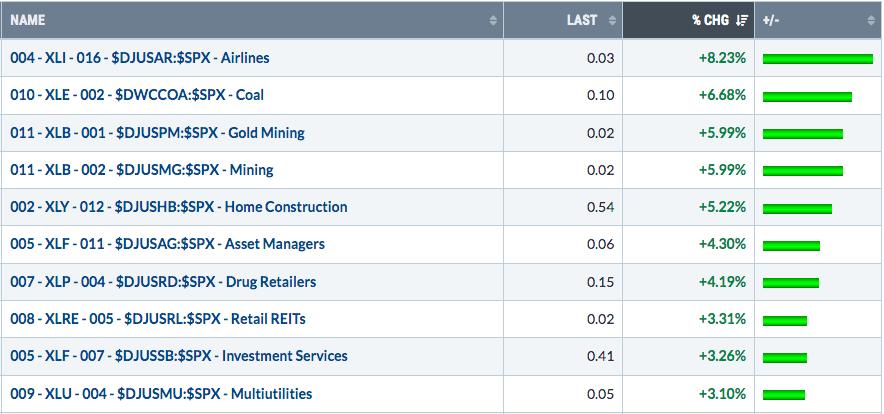Open the Drug Retailers entry
Image resolution: width=884 pixels, height=414 pixels.
click(163, 281)
